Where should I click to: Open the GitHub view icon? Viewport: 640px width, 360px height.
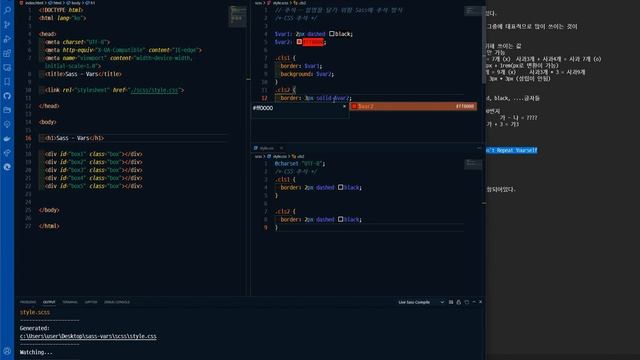7,96
